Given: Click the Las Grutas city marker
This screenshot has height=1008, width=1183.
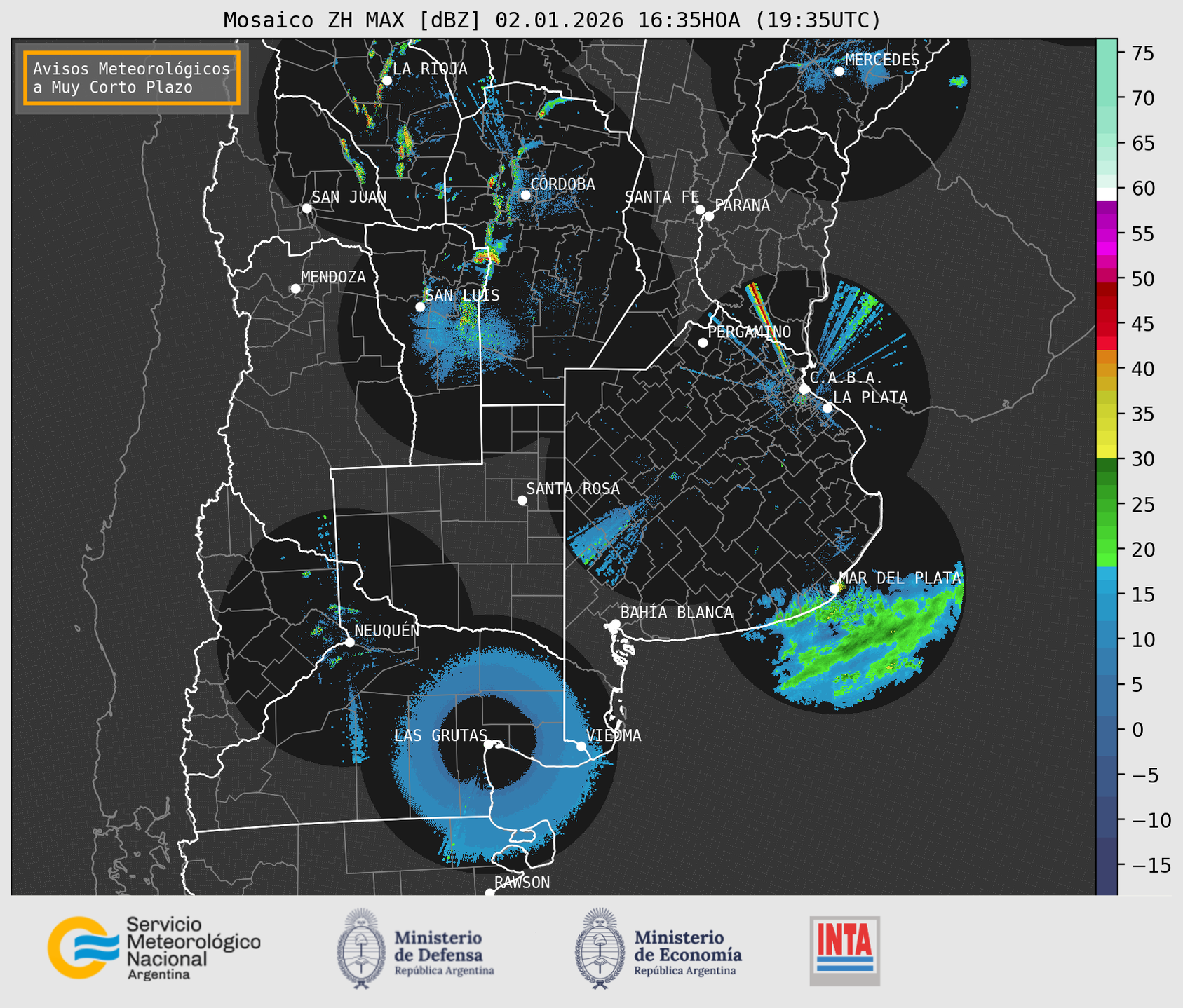Looking at the screenshot, I should (x=488, y=744).
